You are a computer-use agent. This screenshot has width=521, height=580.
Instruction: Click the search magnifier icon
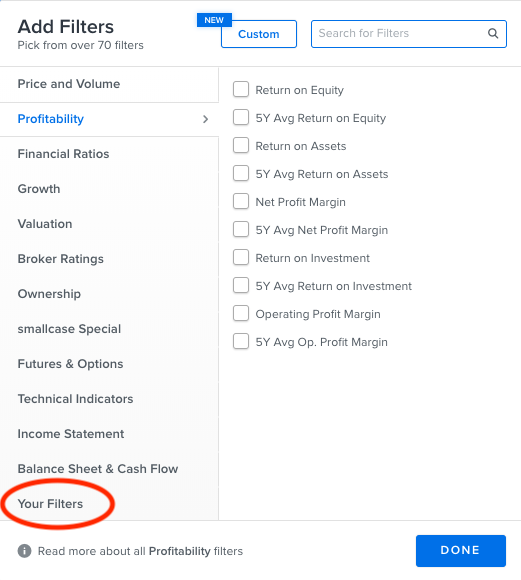493,34
